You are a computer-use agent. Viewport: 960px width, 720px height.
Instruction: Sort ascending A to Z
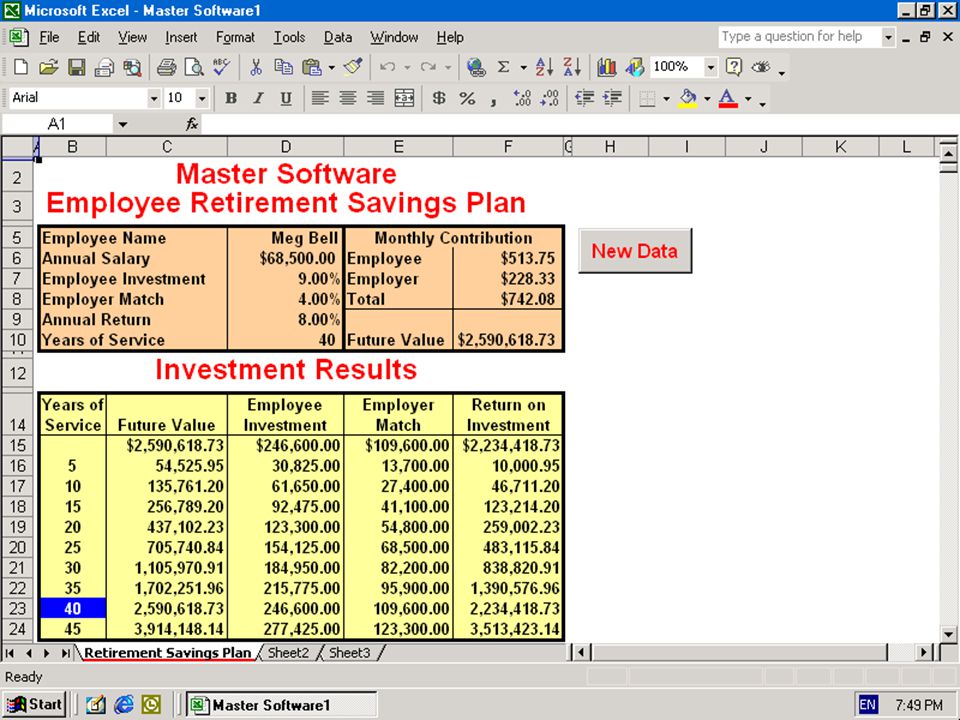point(544,67)
